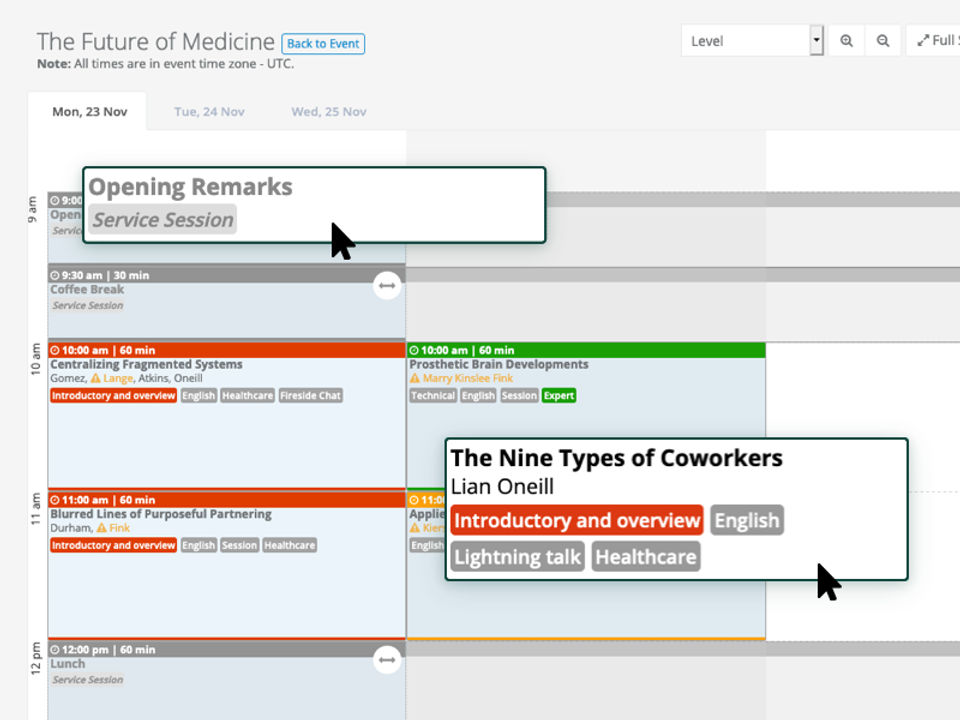Viewport: 960px width, 720px height.
Task: Open the Level dropdown
Action: click(x=752, y=41)
